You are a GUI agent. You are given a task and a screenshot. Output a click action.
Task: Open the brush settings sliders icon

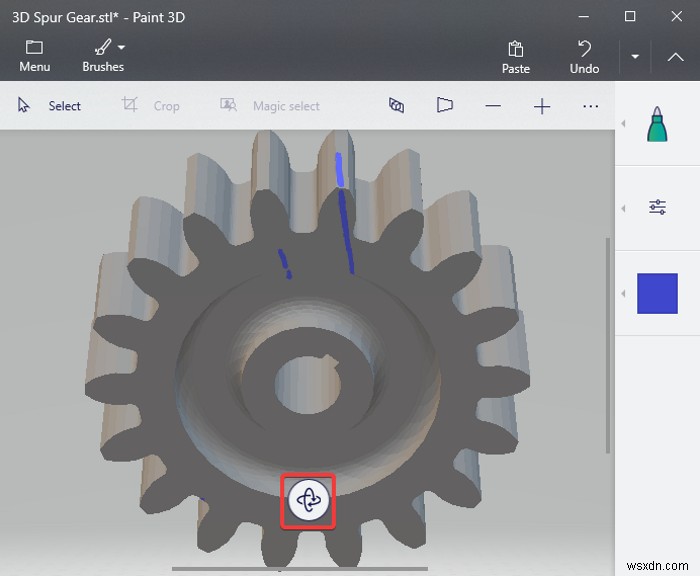point(657,207)
